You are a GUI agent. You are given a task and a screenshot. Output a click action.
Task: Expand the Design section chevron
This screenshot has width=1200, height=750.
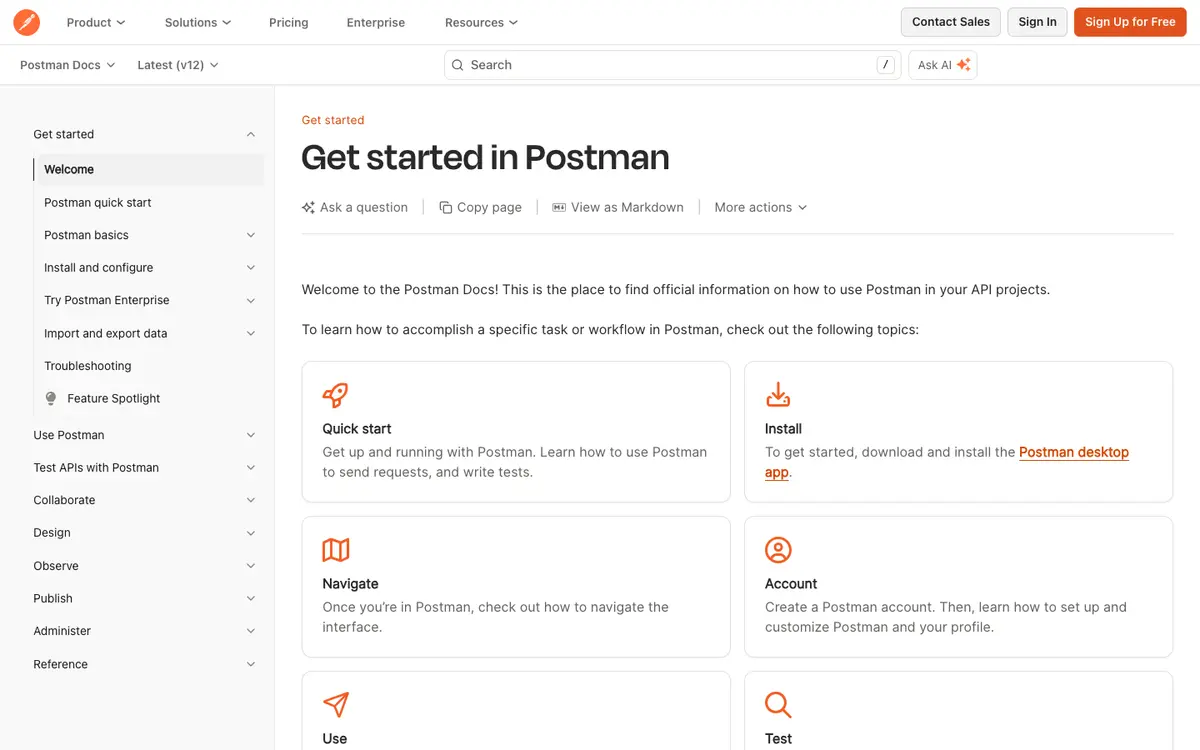point(251,533)
